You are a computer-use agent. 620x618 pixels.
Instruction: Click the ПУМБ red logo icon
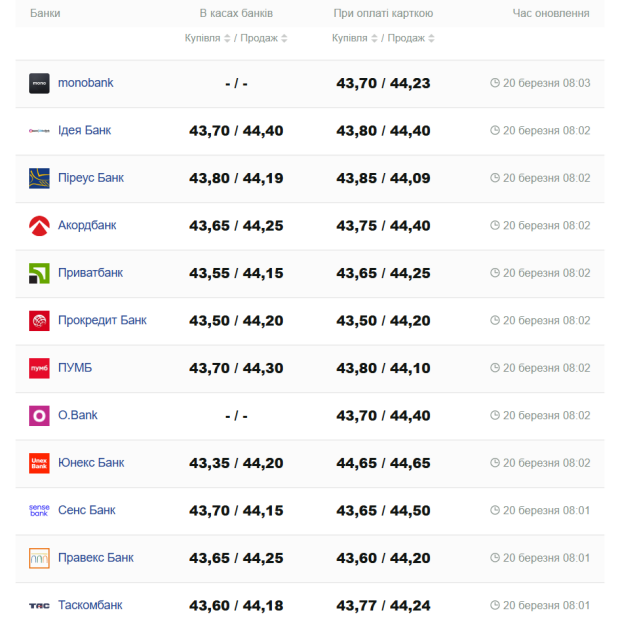39,368
